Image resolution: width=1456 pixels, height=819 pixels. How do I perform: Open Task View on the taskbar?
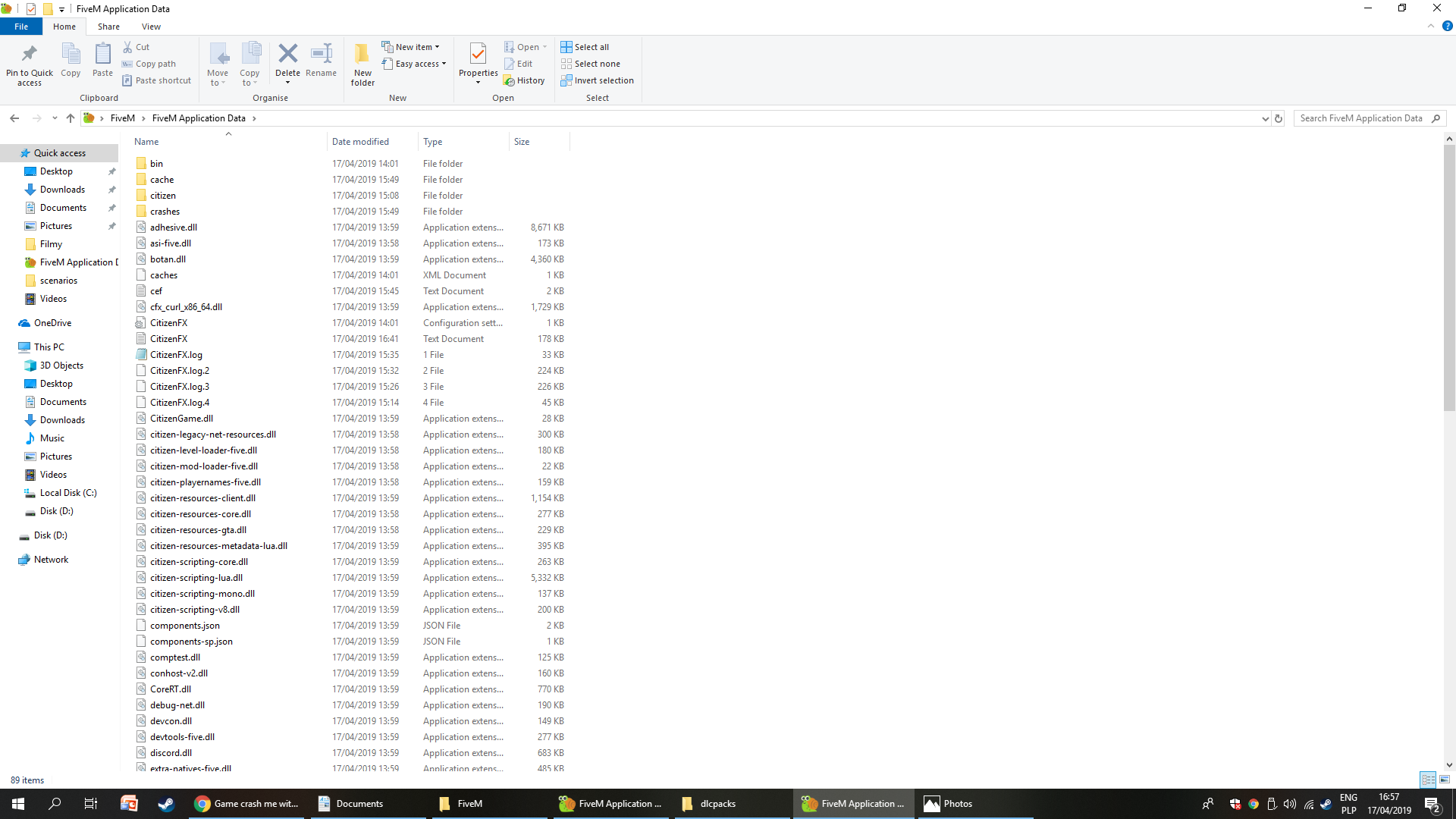click(x=91, y=804)
